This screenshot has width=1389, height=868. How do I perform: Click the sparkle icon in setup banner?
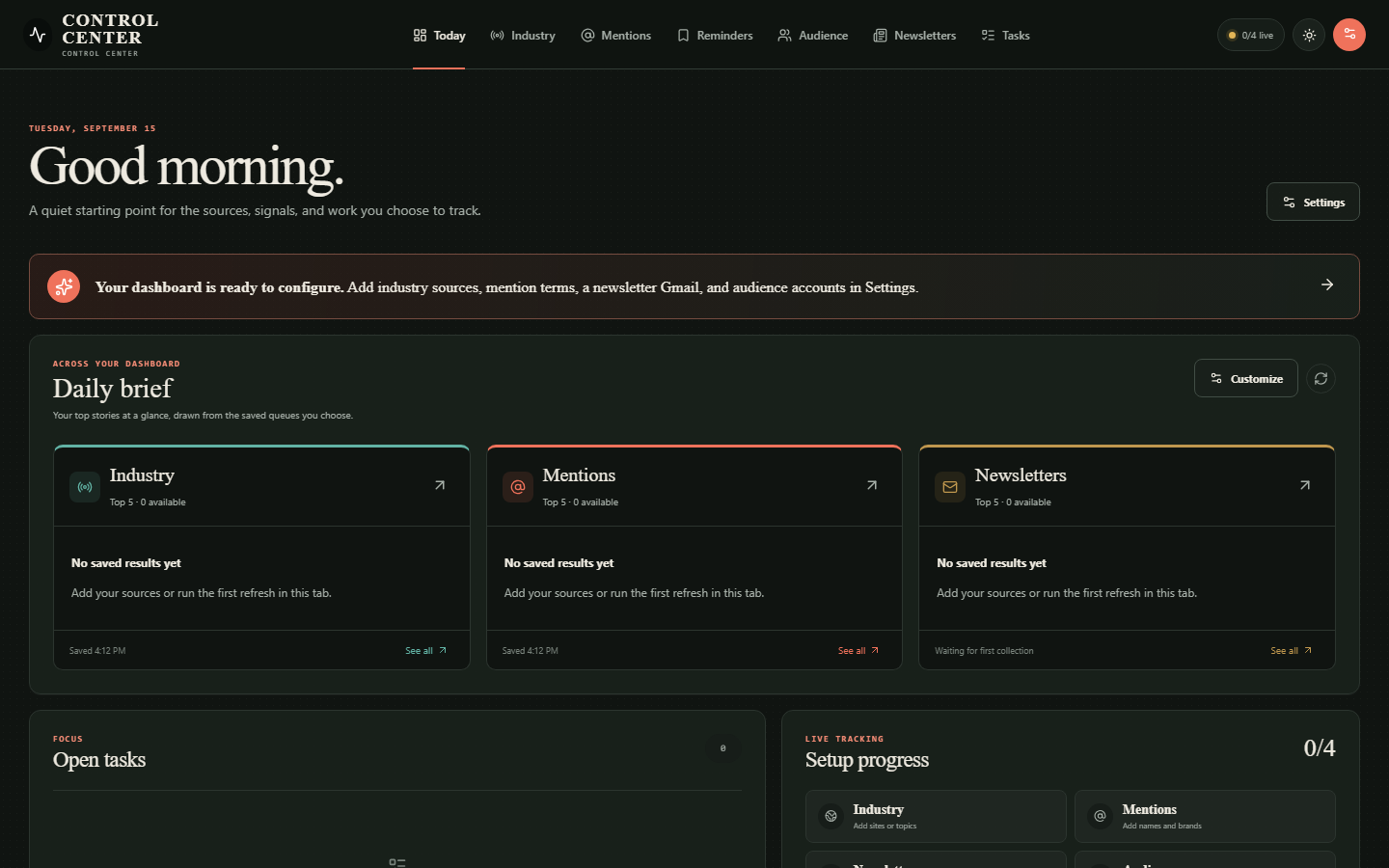coord(64,286)
